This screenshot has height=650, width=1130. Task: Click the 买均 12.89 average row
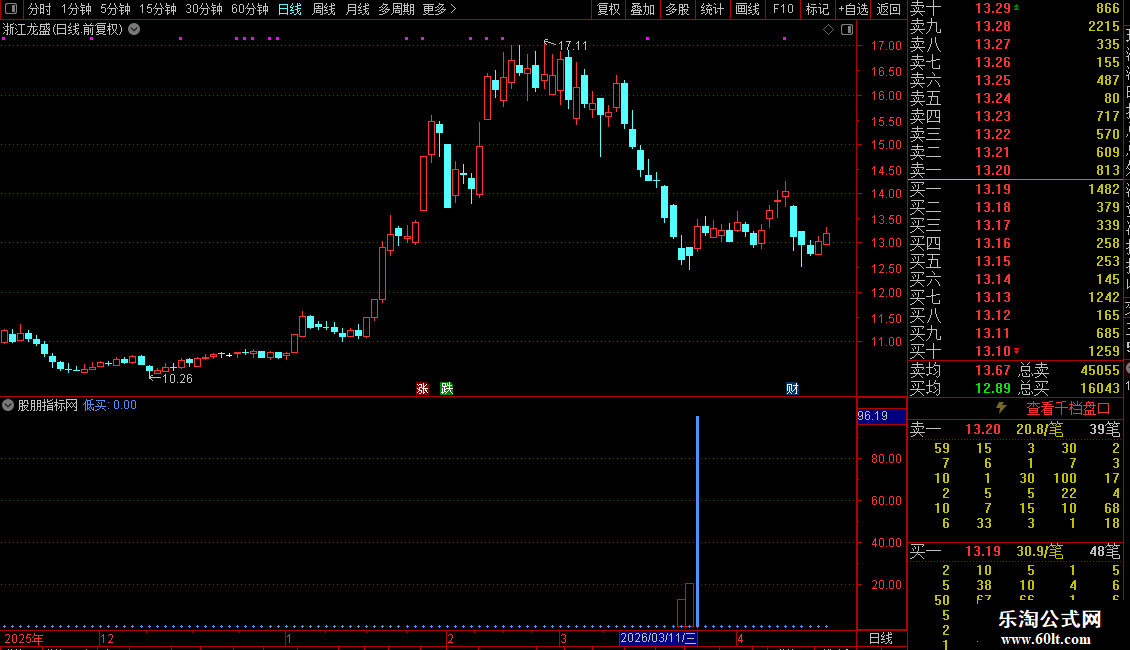[960, 388]
